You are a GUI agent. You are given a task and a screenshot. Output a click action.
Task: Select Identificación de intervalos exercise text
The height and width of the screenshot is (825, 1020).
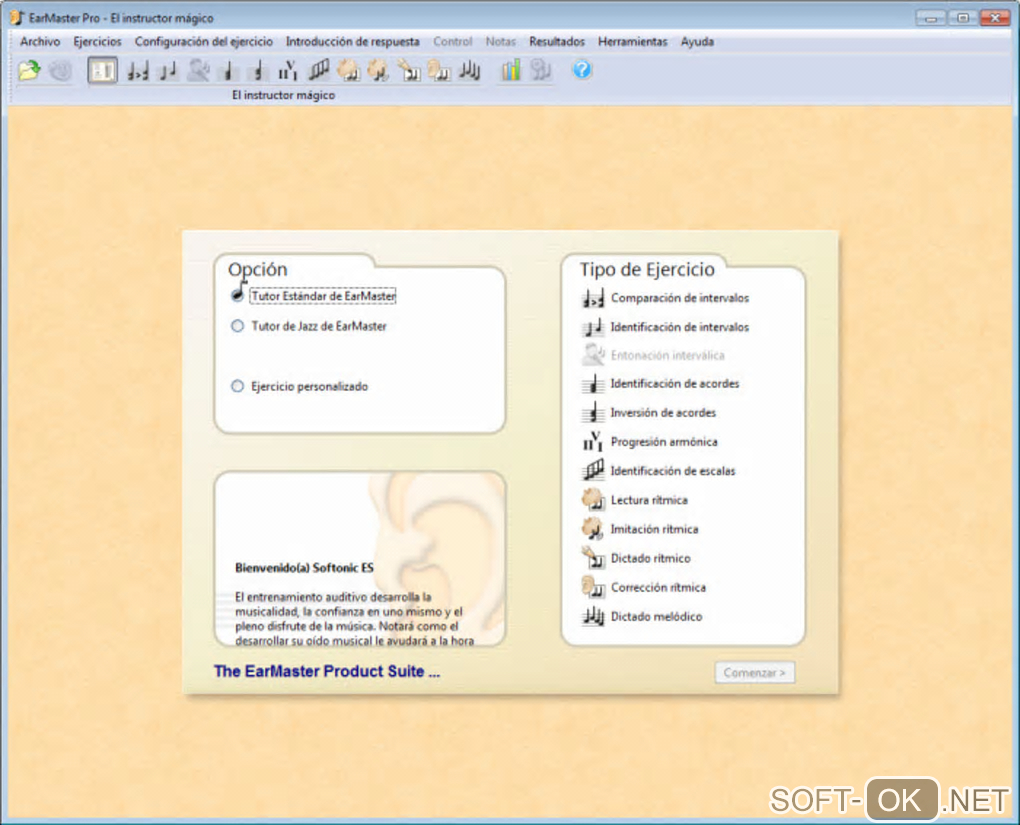(x=680, y=327)
